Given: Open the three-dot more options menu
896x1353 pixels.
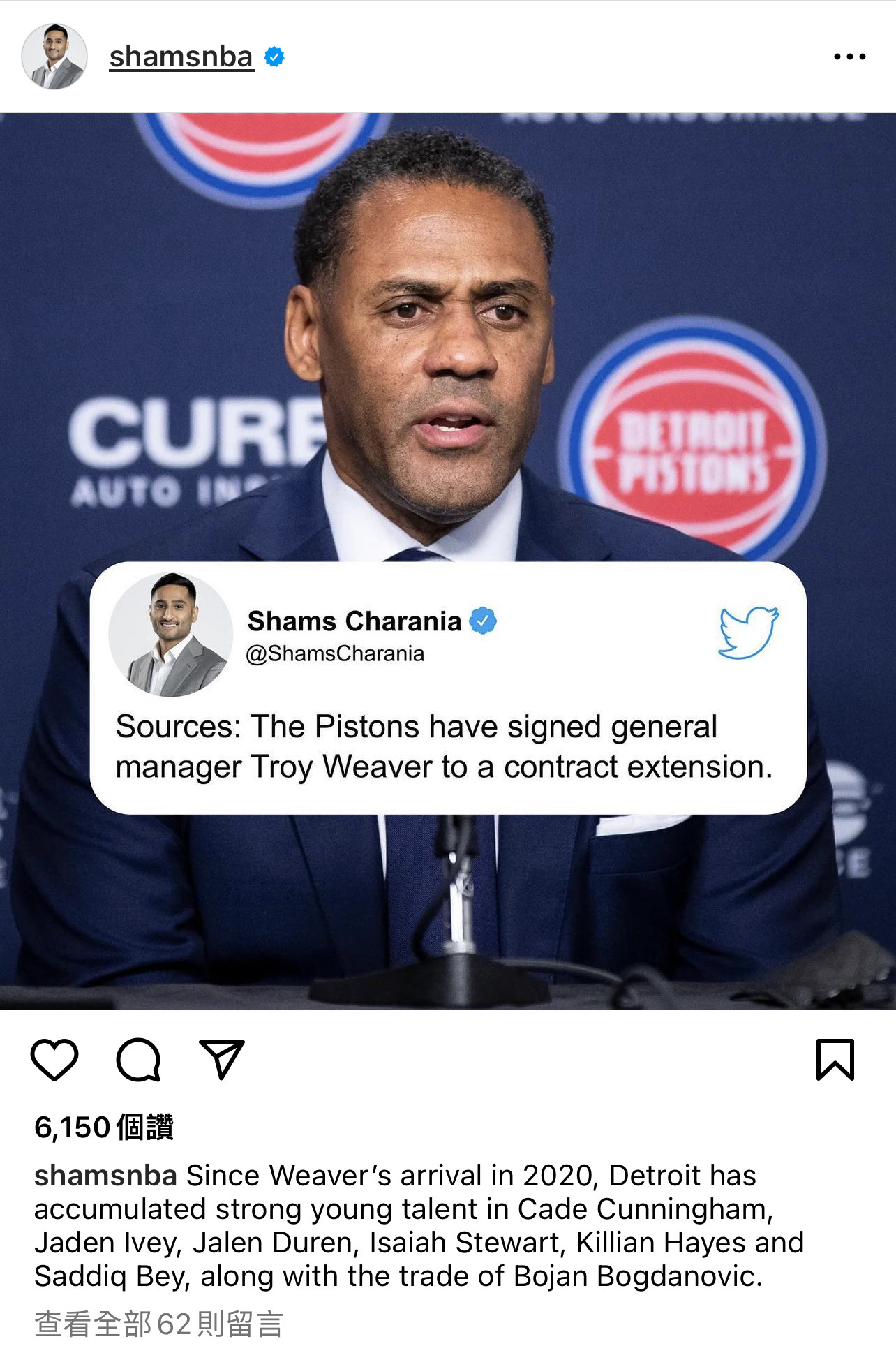Looking at the screenshot, I should coord(850,57).
